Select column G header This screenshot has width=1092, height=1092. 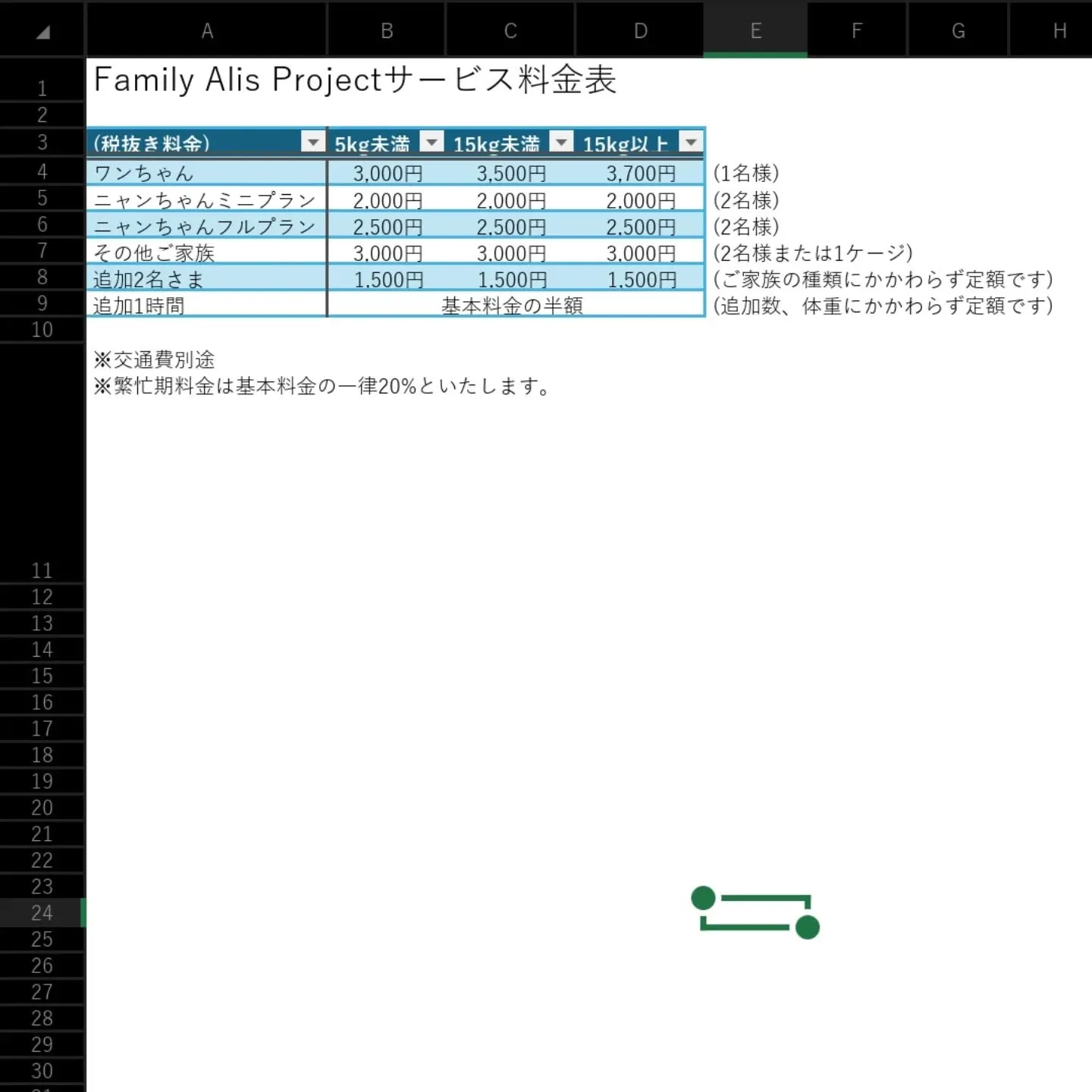point(958,31)
